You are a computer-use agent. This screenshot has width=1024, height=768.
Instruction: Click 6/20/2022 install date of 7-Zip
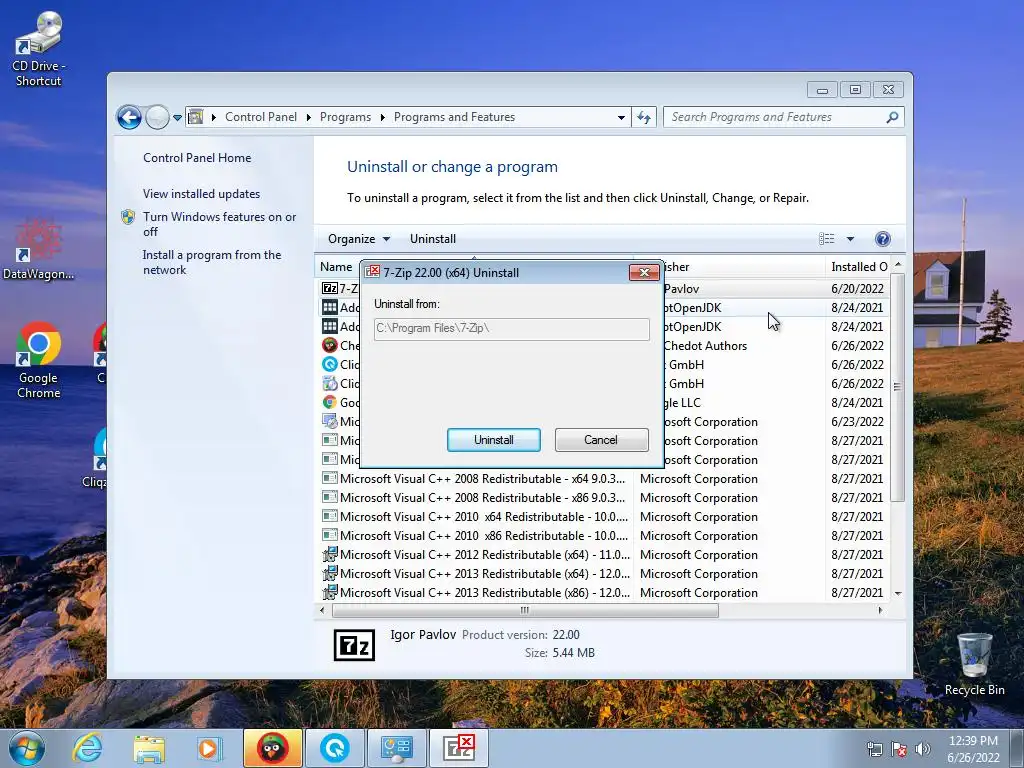[x=857, y=289]
